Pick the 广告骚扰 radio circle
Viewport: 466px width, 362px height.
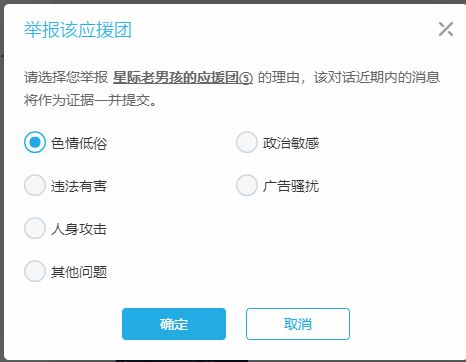pyautogui.click(x=247, y=185)
